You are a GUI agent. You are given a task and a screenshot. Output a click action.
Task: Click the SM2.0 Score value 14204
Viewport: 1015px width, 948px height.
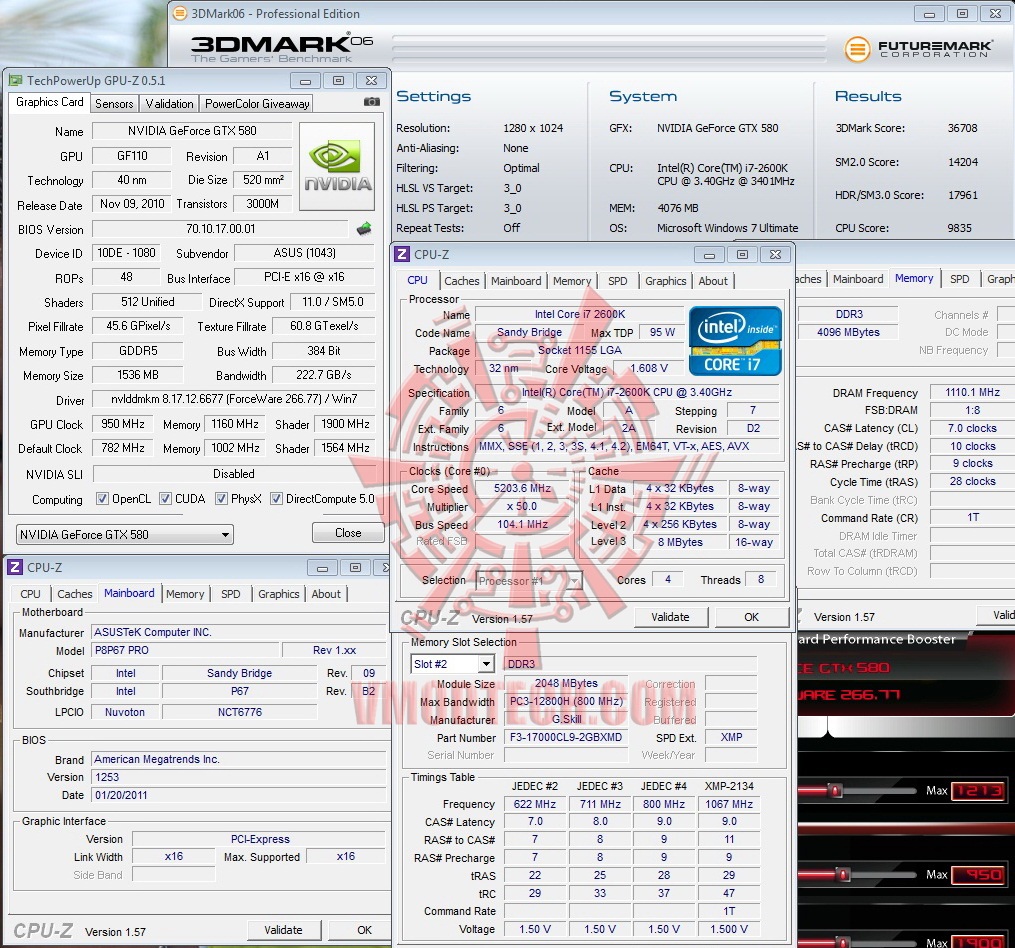point(963,162)
